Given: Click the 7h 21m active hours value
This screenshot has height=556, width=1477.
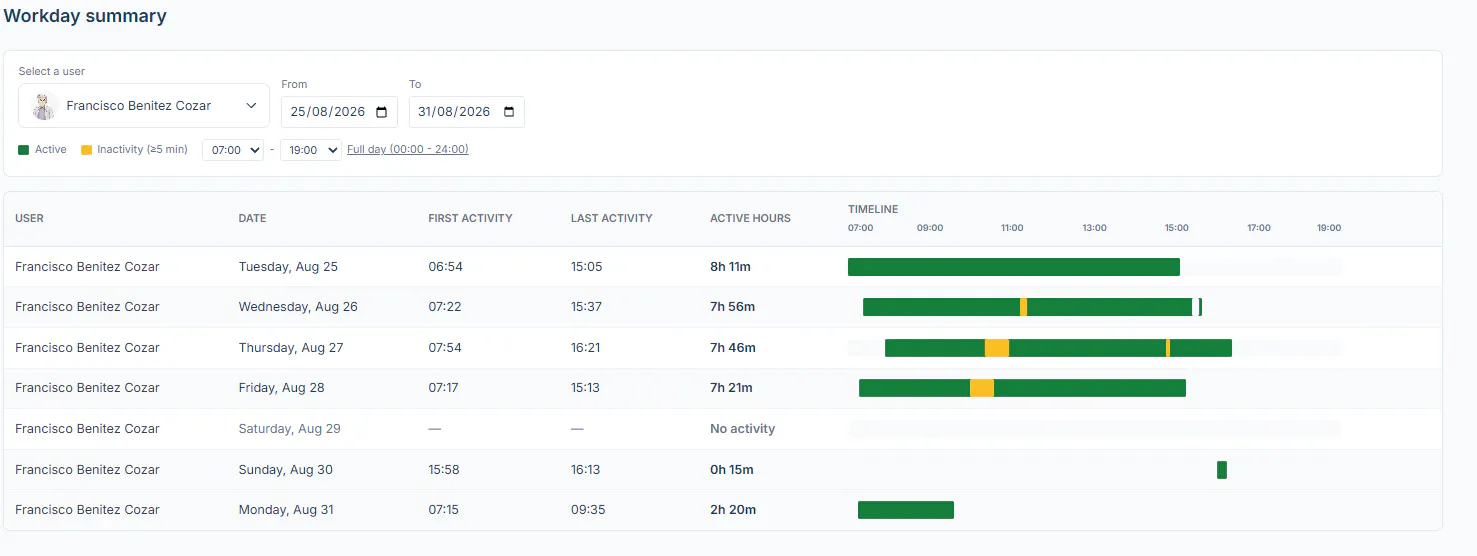Looking at the screenshot, I should point(731,388).
